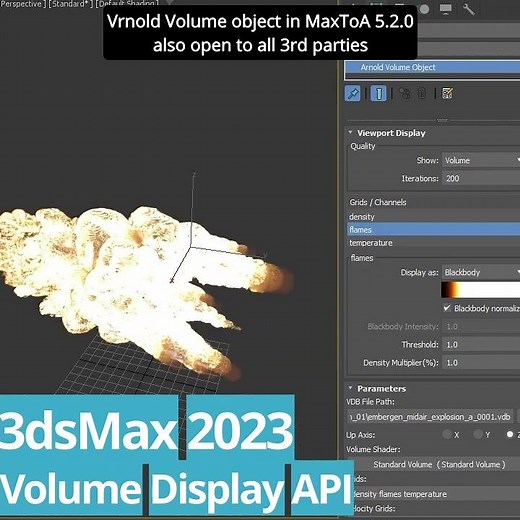Click Remove Modifier trash icon

[422, 94]
